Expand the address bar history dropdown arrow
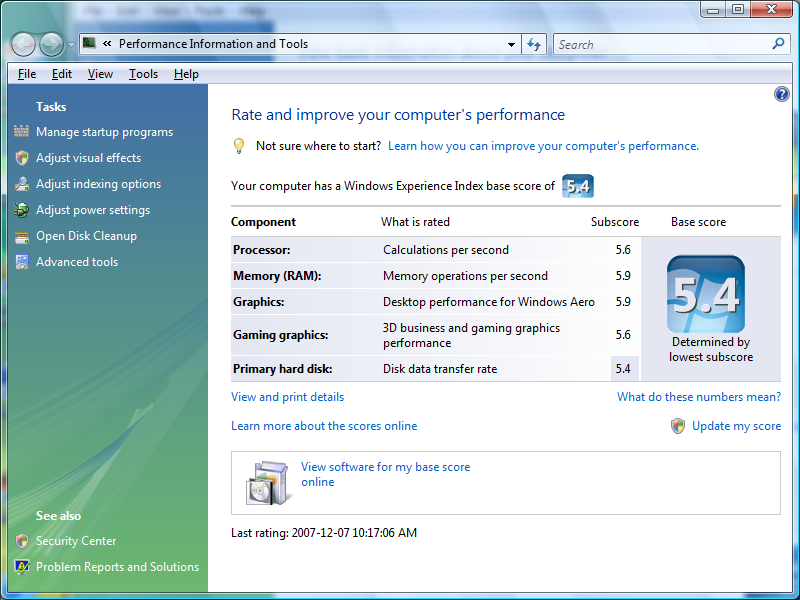 (511, 45)
